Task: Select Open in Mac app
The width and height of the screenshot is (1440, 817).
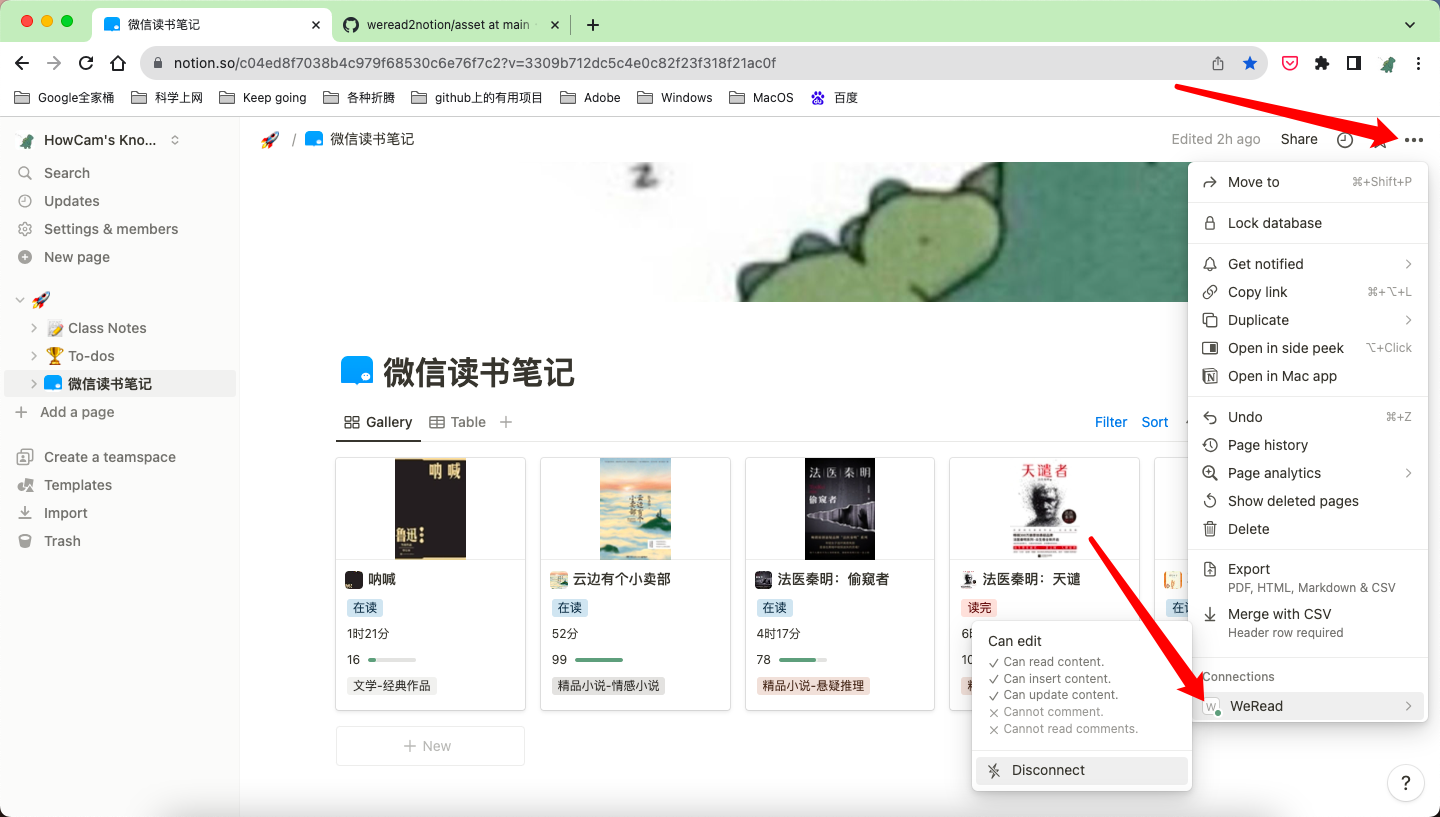Action: [1307, 376]
